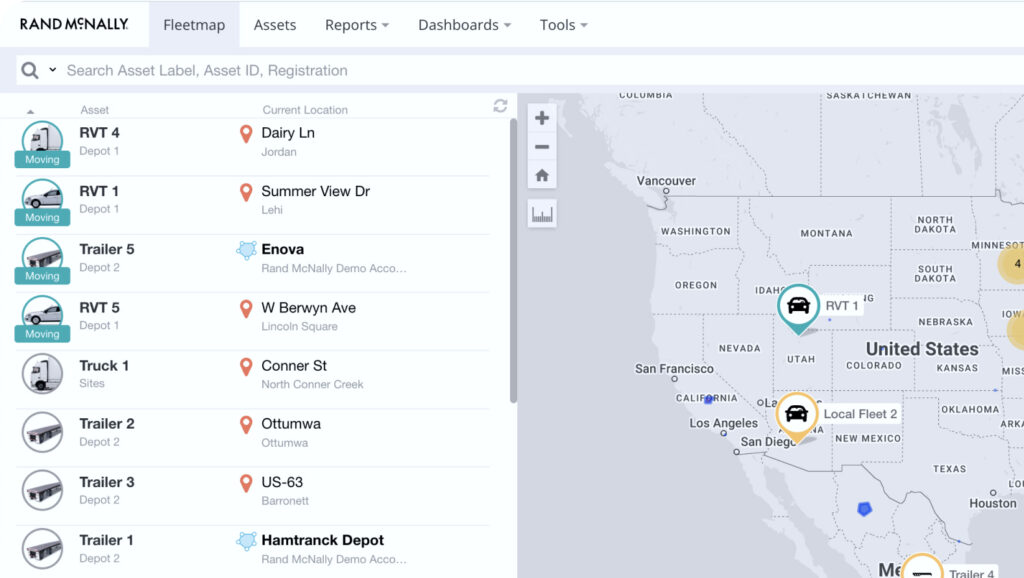Expand the search filter dropdown arrow
Image resolution: width=1024 pixels, height=578 pixels.
coord(52,71)
